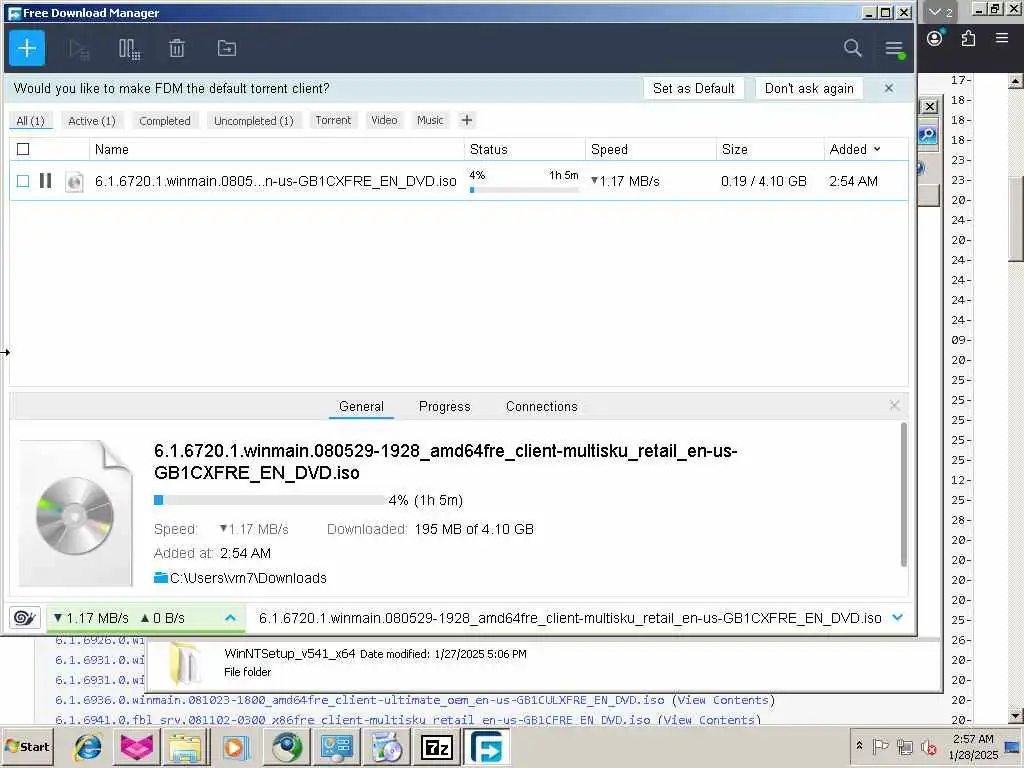
Task: Select the All (1) filter tab
Action: point(31,121)
